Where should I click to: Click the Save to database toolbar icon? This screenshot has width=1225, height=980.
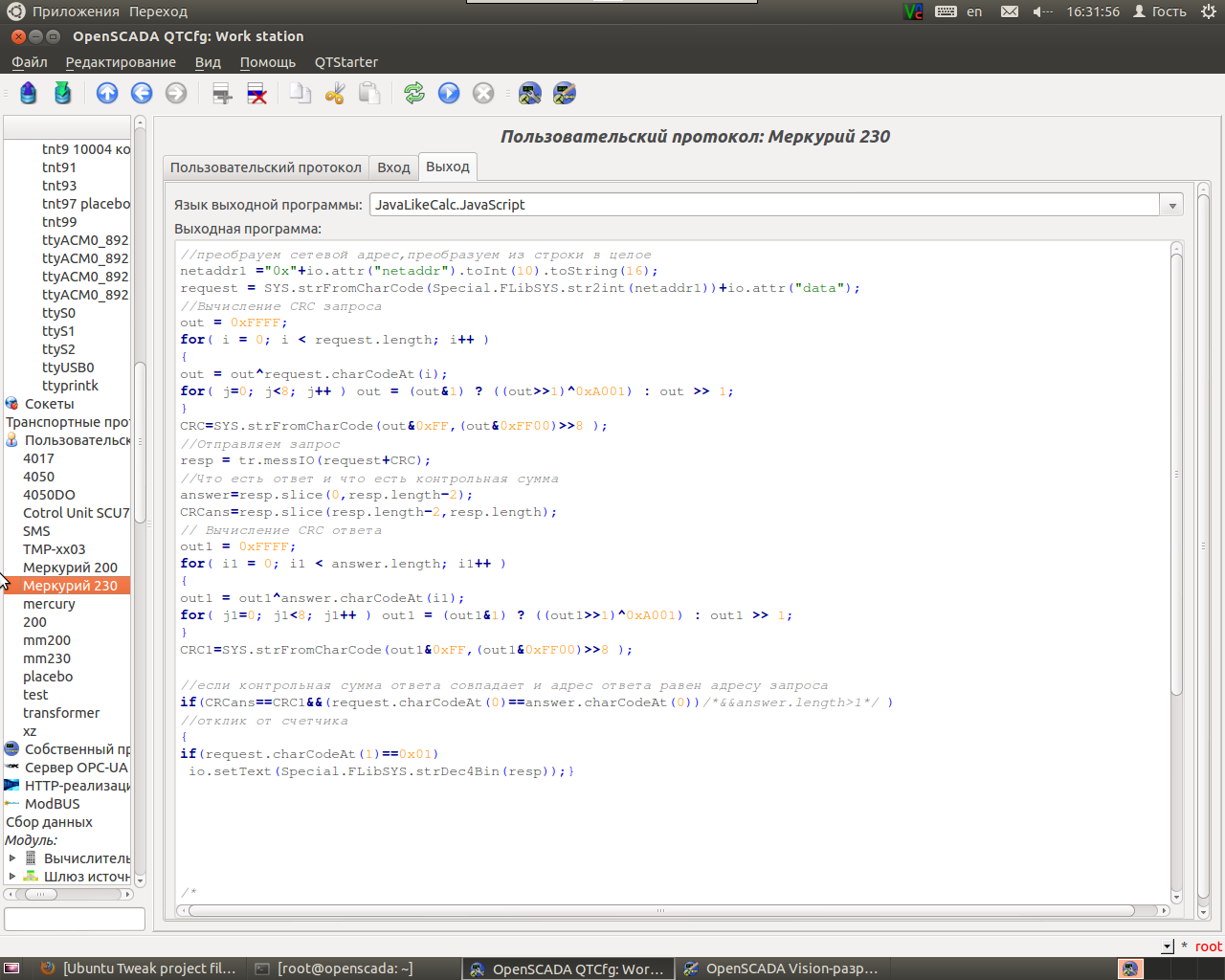click(x=62, y=93)
